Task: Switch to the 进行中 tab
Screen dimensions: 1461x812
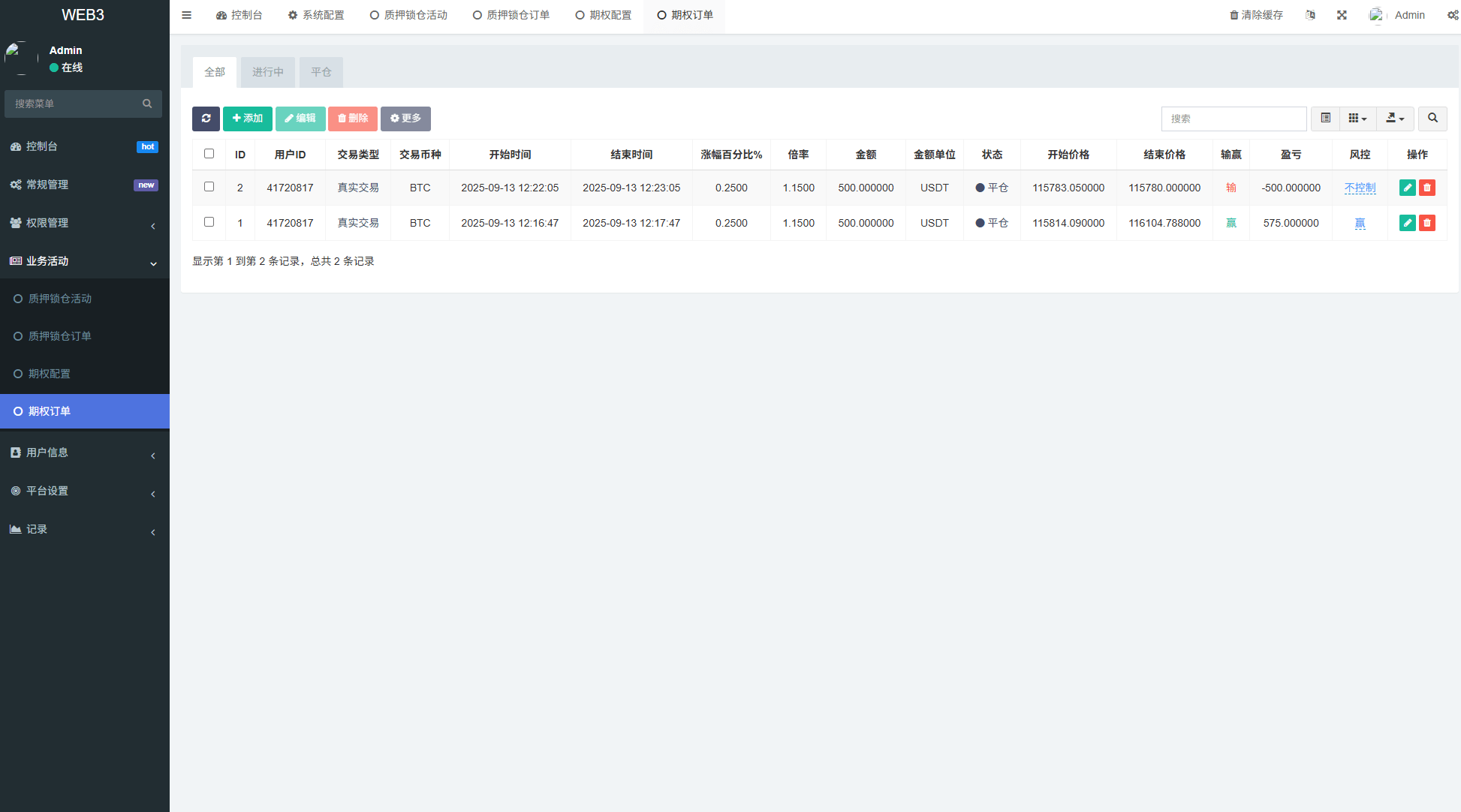Action: pos(267,72)
